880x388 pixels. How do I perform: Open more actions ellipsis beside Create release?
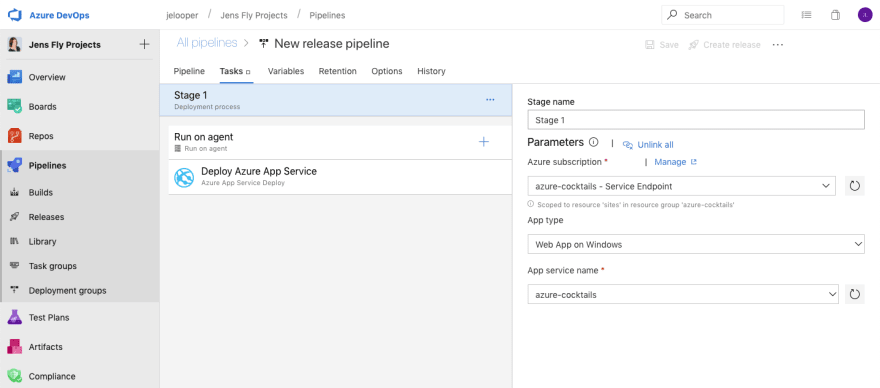click(x=777, y=45)
